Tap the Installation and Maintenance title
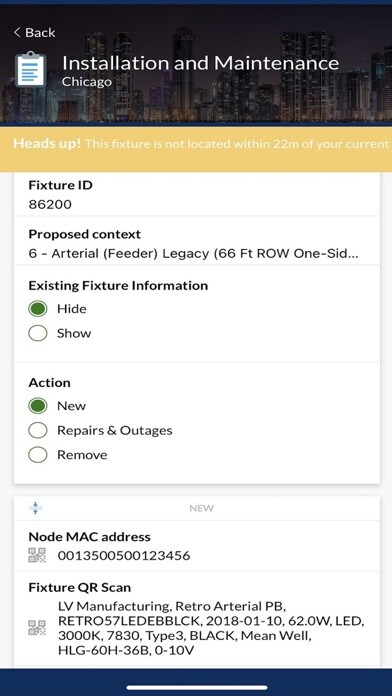The height and width of the screenshot is (696, 392). pos(200,63)
